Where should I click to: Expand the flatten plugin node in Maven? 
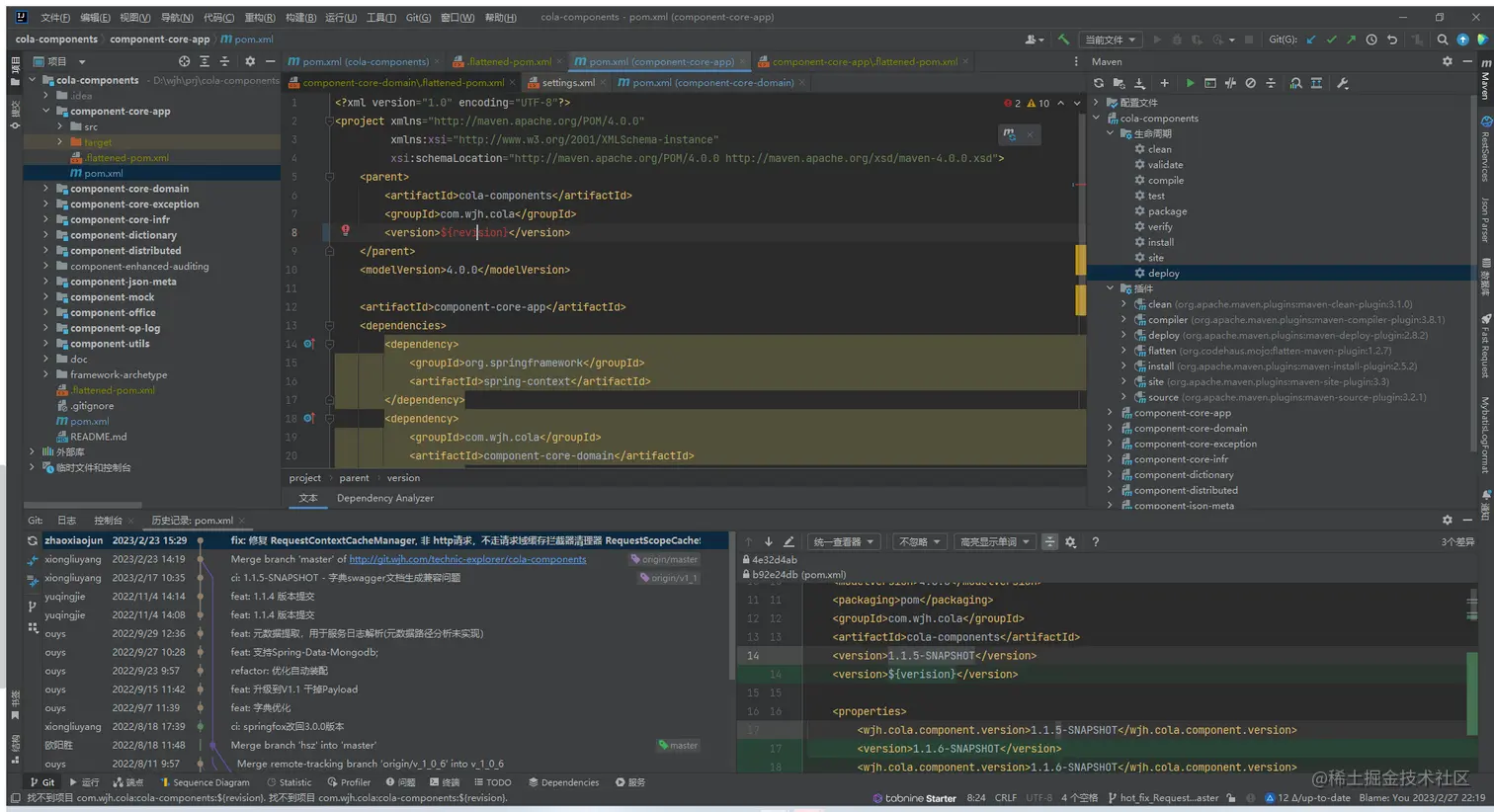[x=1123, y=351]
